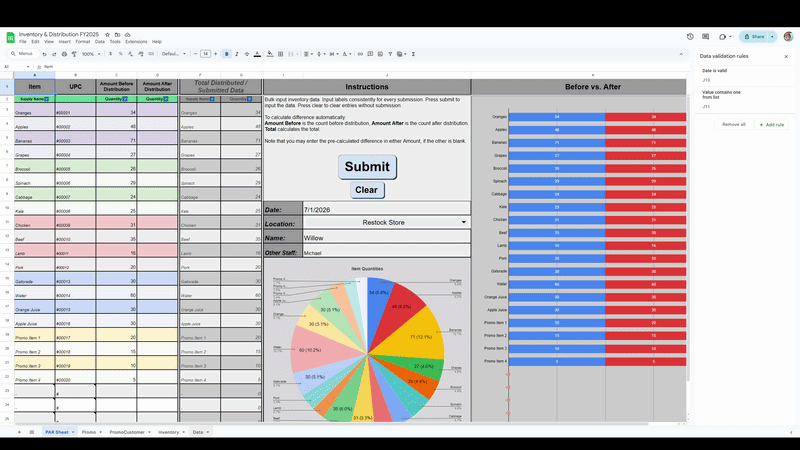Open the comments icon
The height and width of the screenshot is (450, 800).
click(x=706, y=36)
